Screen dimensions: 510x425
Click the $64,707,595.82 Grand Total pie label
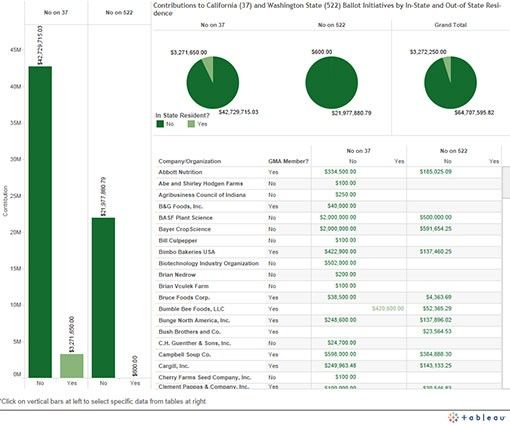(474, 113)
